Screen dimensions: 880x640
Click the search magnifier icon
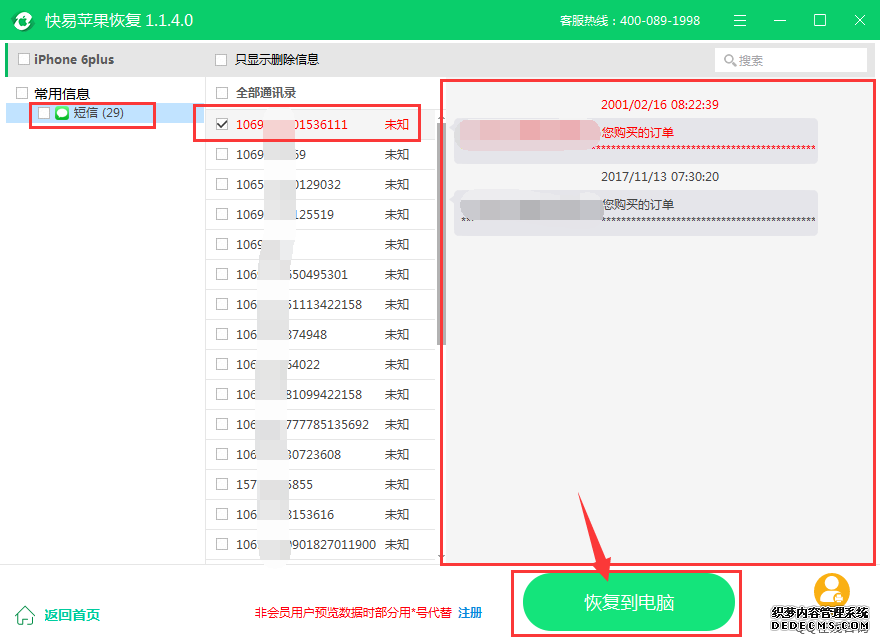pos(730,60)
